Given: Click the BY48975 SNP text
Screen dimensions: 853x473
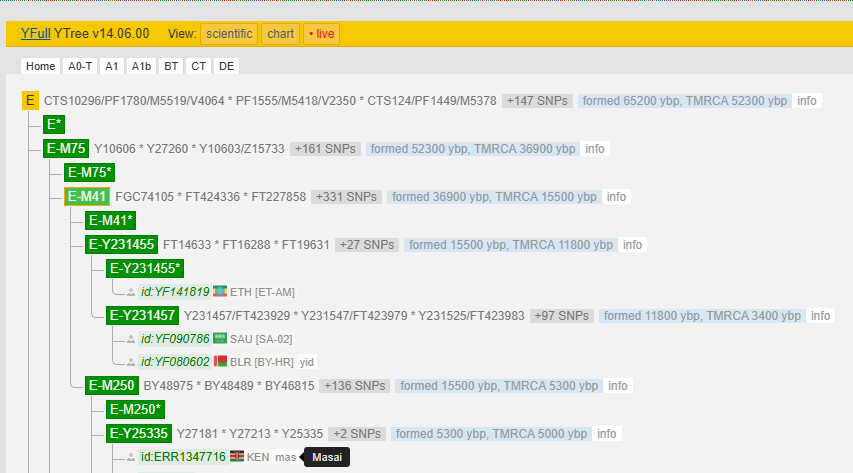Looking at the screenshot, I should click(168, 386).
